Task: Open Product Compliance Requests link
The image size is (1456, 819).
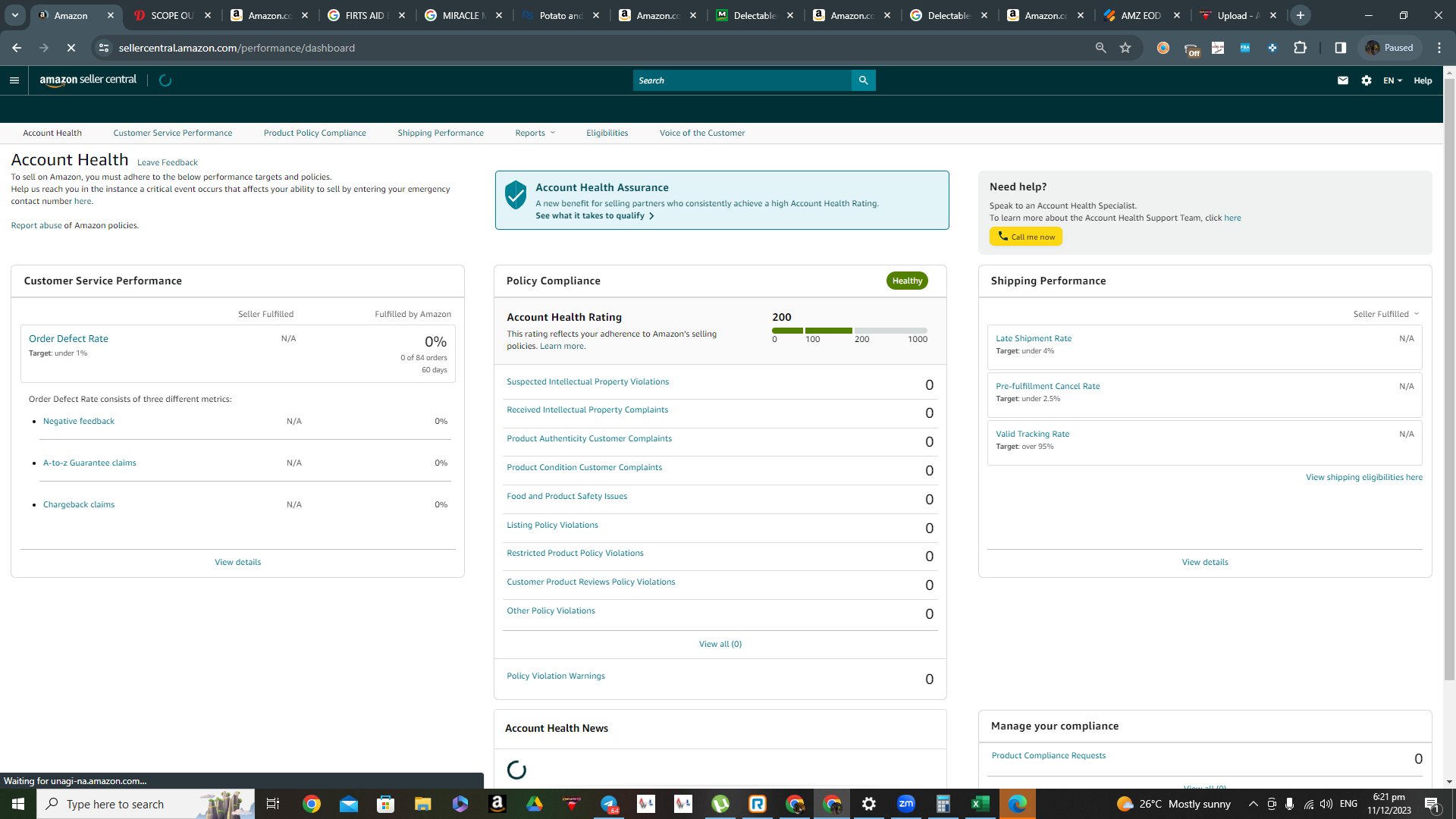Action: pyautogui.click(x=1049, y=756)
